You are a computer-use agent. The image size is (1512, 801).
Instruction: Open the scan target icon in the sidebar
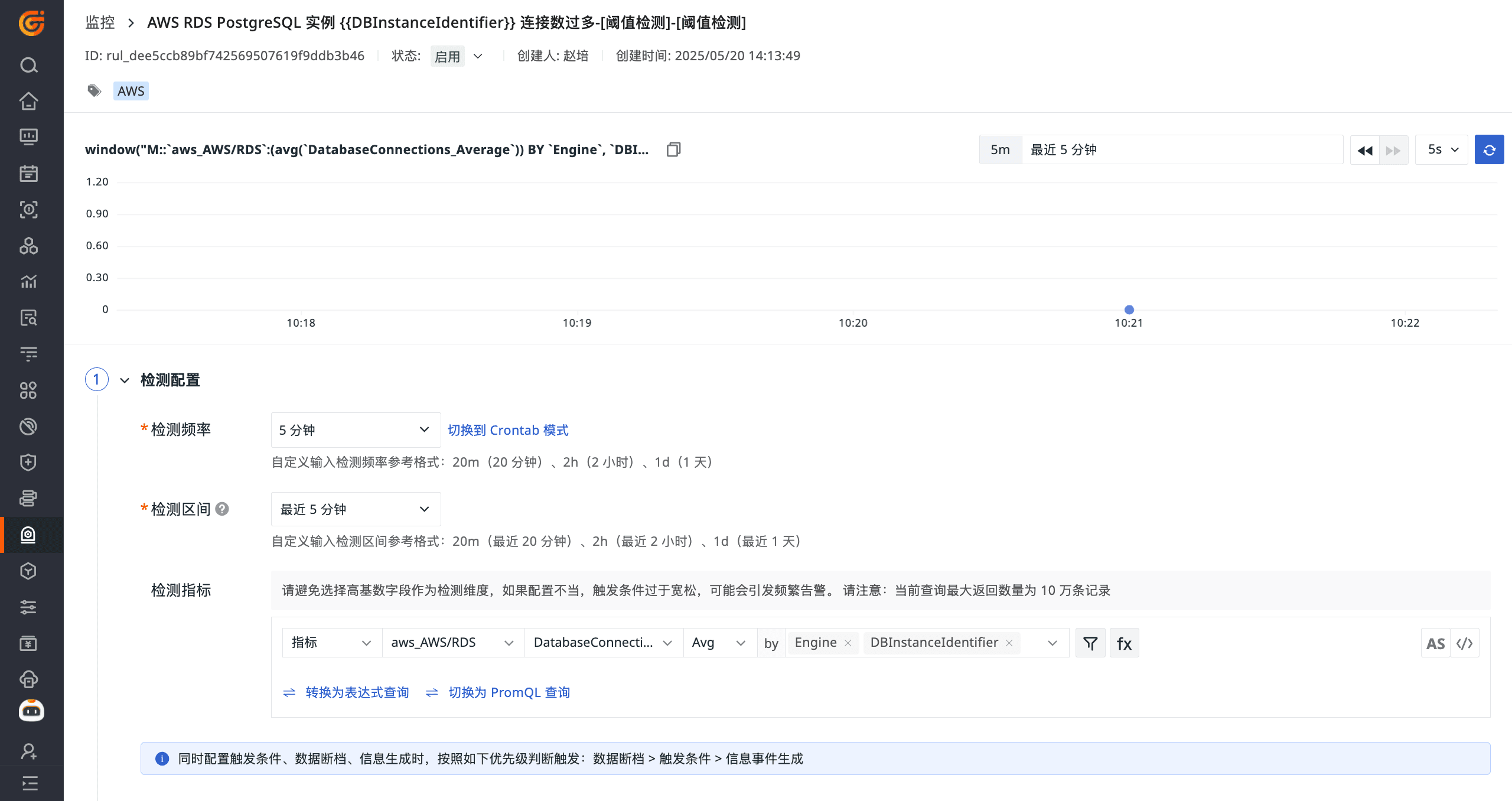tap(29, 210)
